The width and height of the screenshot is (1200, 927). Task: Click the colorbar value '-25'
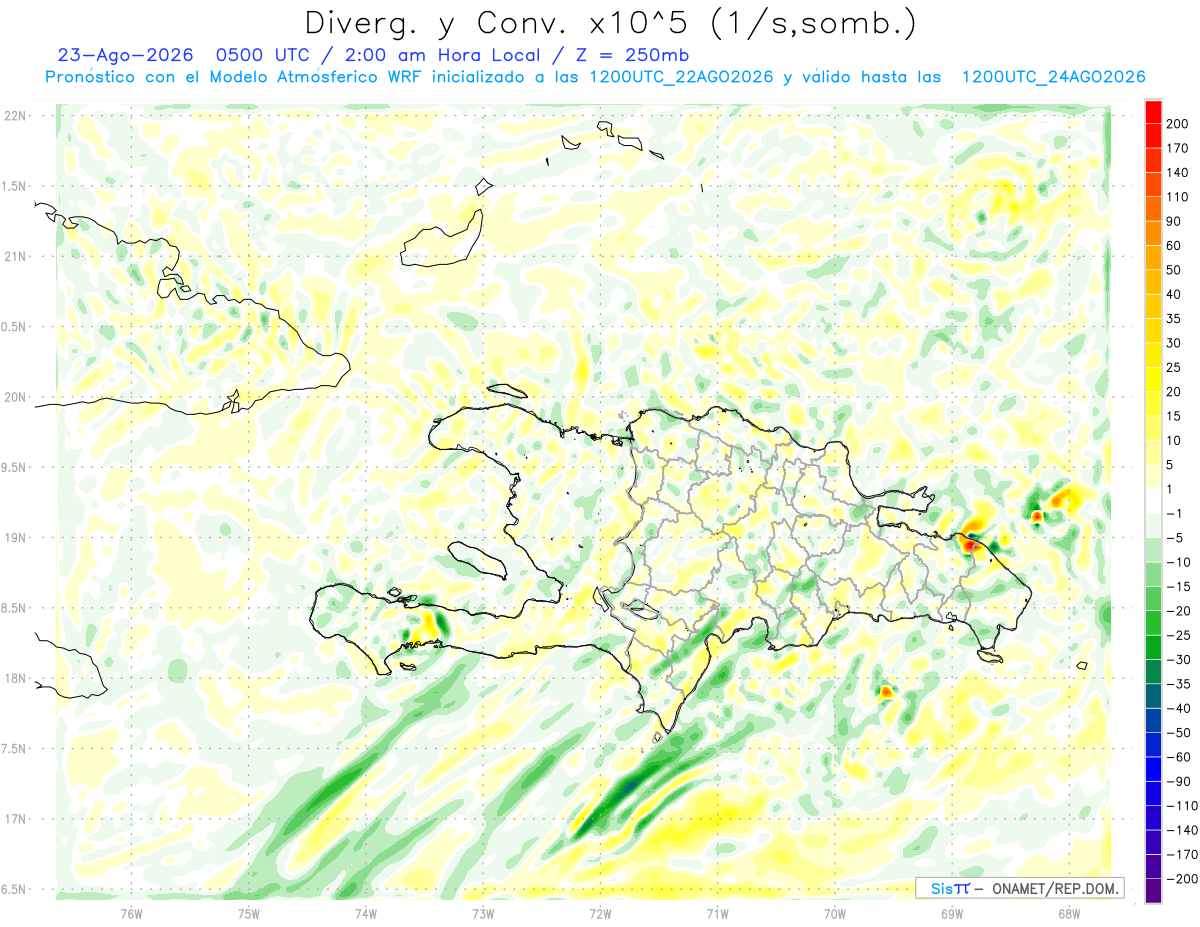tap(1178, 635)
